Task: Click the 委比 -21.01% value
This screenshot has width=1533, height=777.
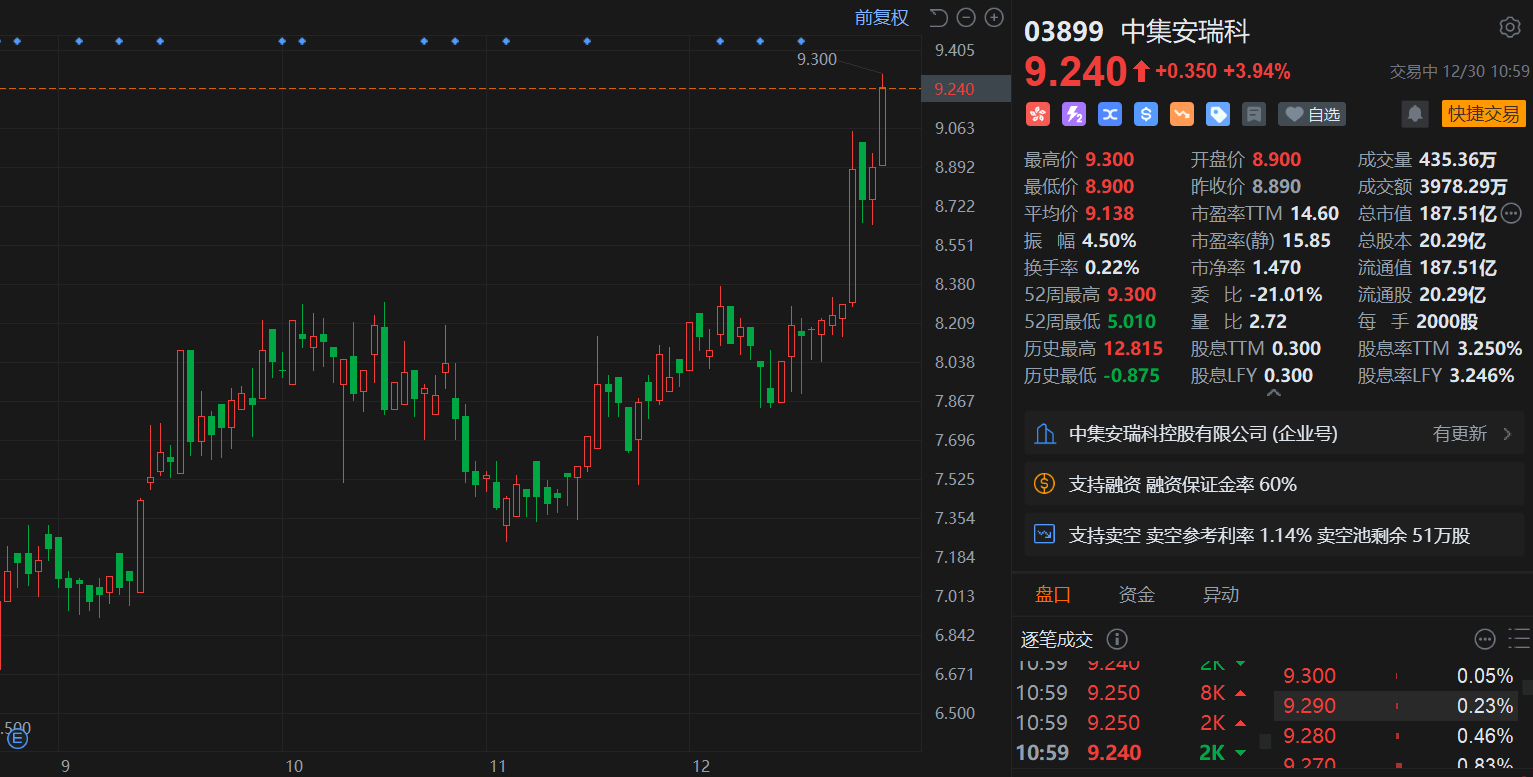Action: tap(1286, 294)
